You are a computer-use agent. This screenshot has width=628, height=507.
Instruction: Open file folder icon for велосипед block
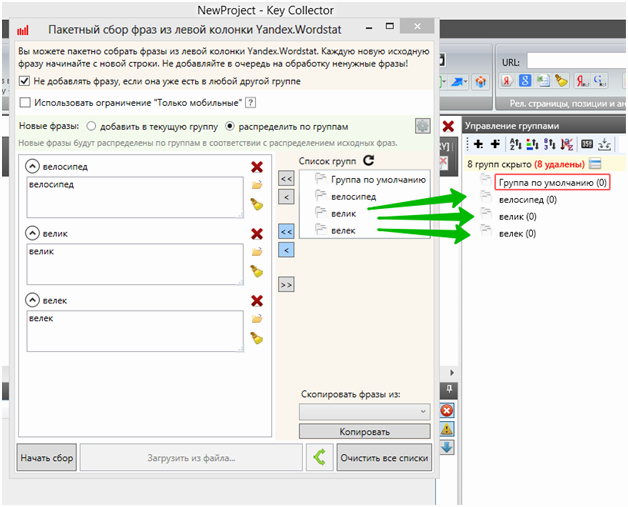257,185
